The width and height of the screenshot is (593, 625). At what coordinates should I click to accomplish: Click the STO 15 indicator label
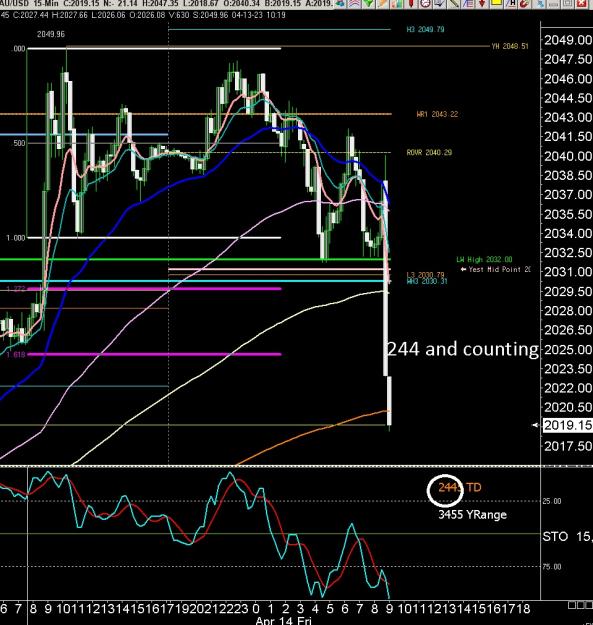coord(567,537)
